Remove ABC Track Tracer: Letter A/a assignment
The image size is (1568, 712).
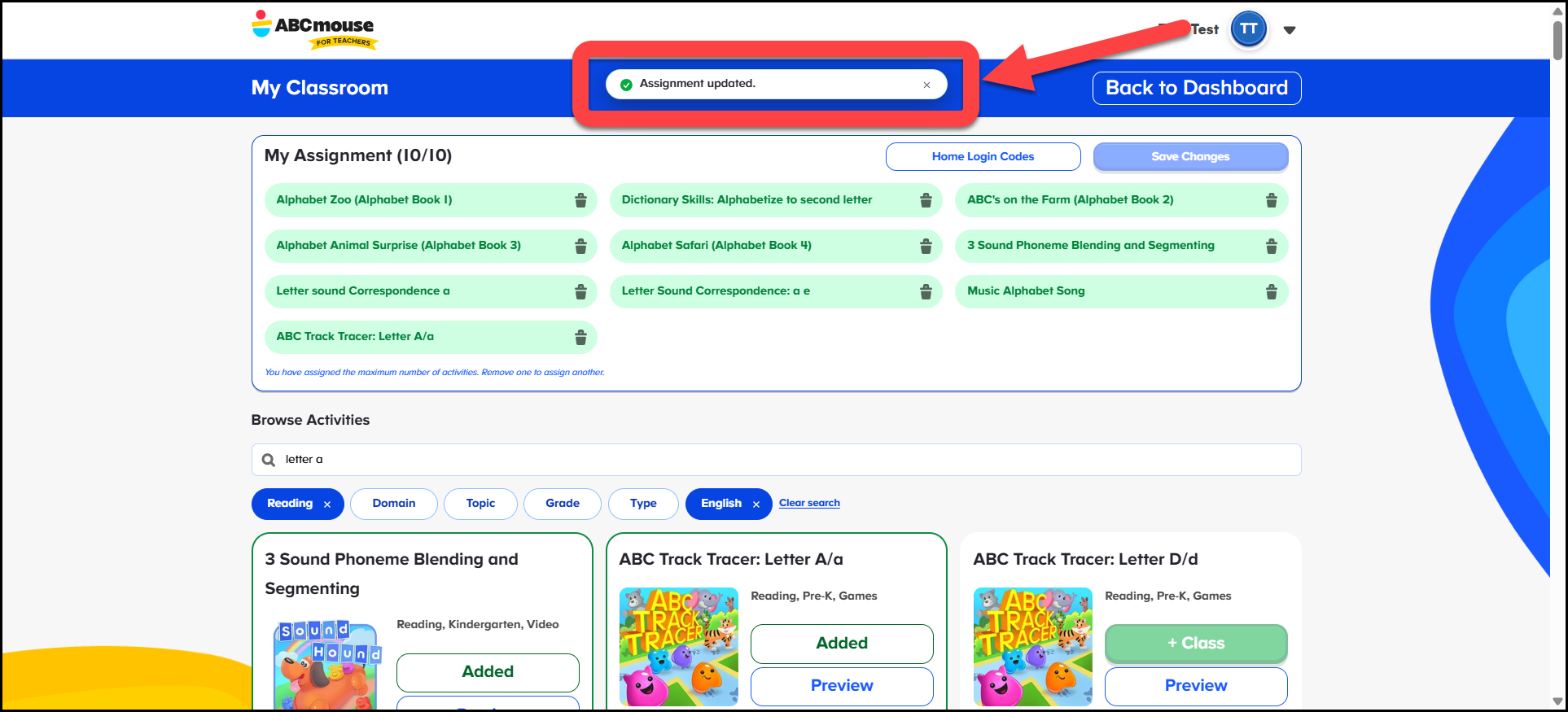pos(580,337)
